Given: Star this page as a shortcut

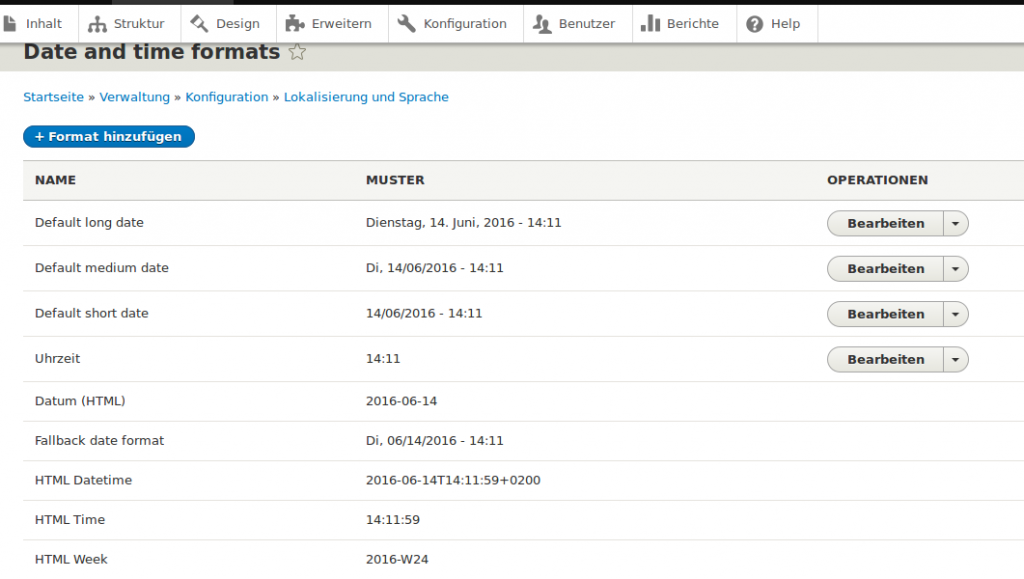Looking at the screenshot, I should tap(297, 52).
